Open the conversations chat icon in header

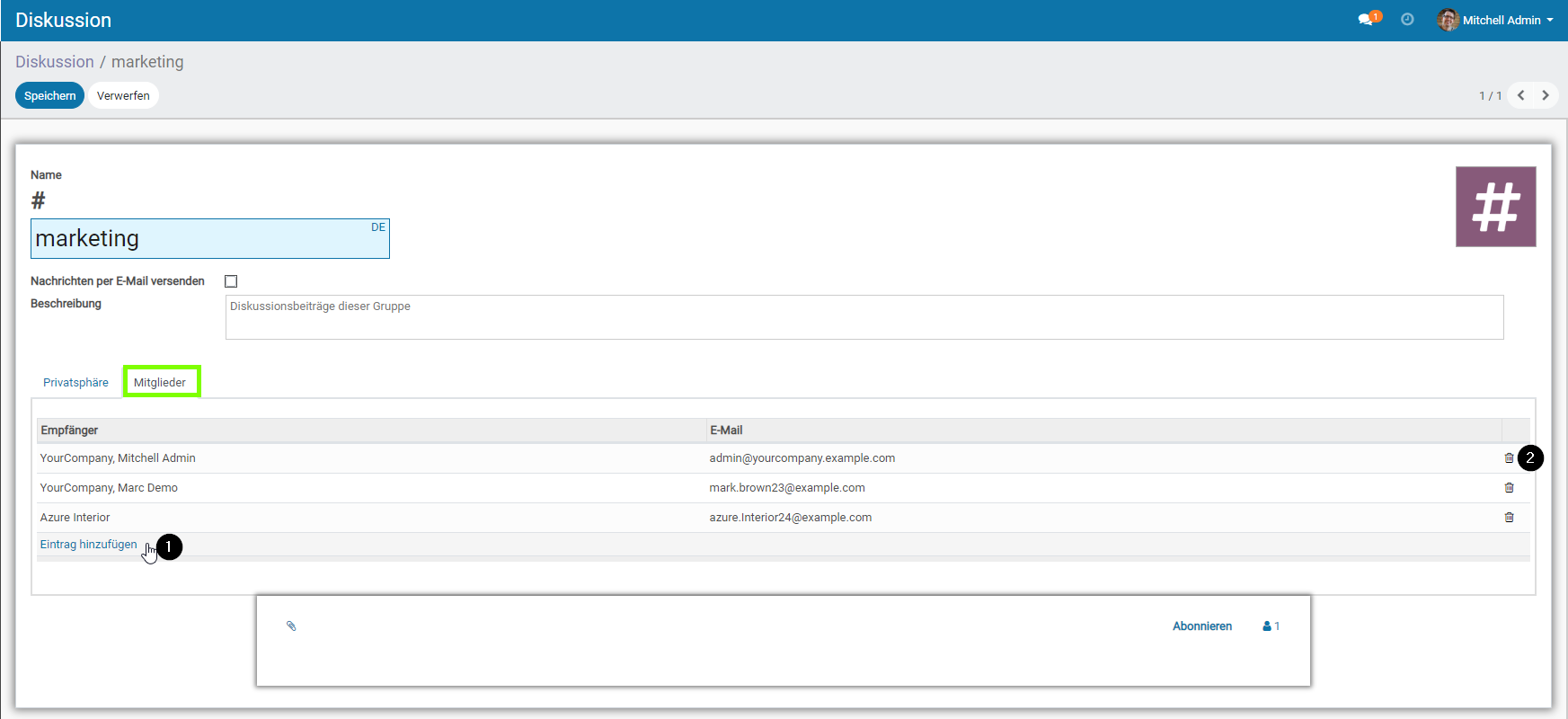click(x=1366, y=20)
